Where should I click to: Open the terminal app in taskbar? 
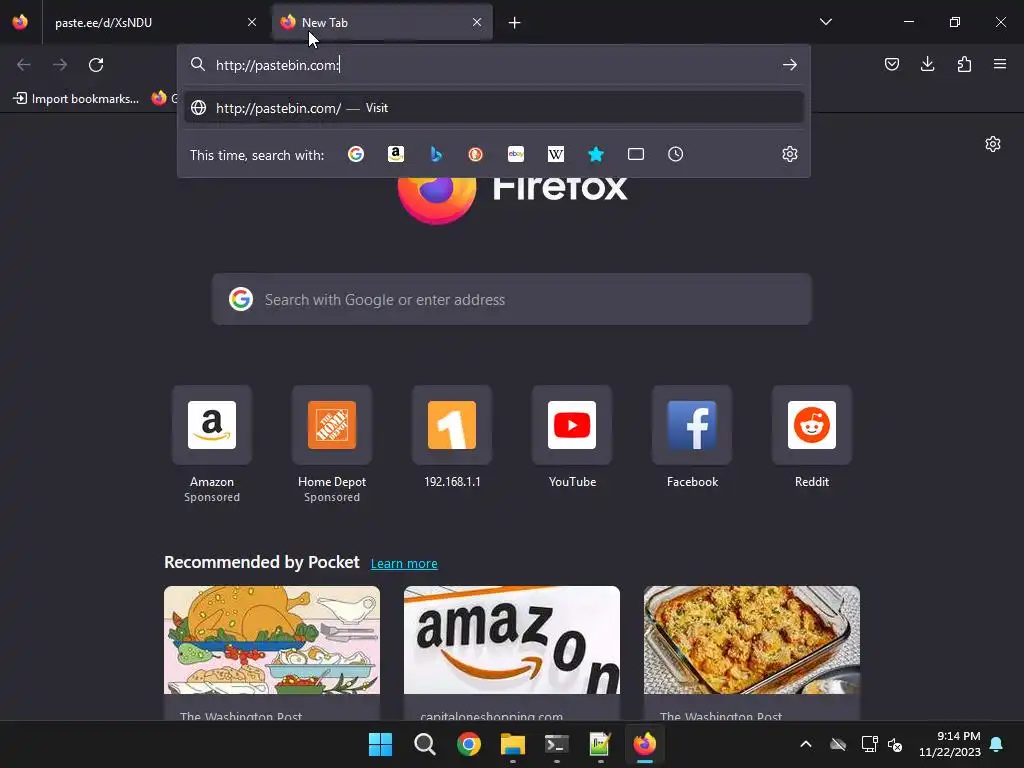[556, 744]
